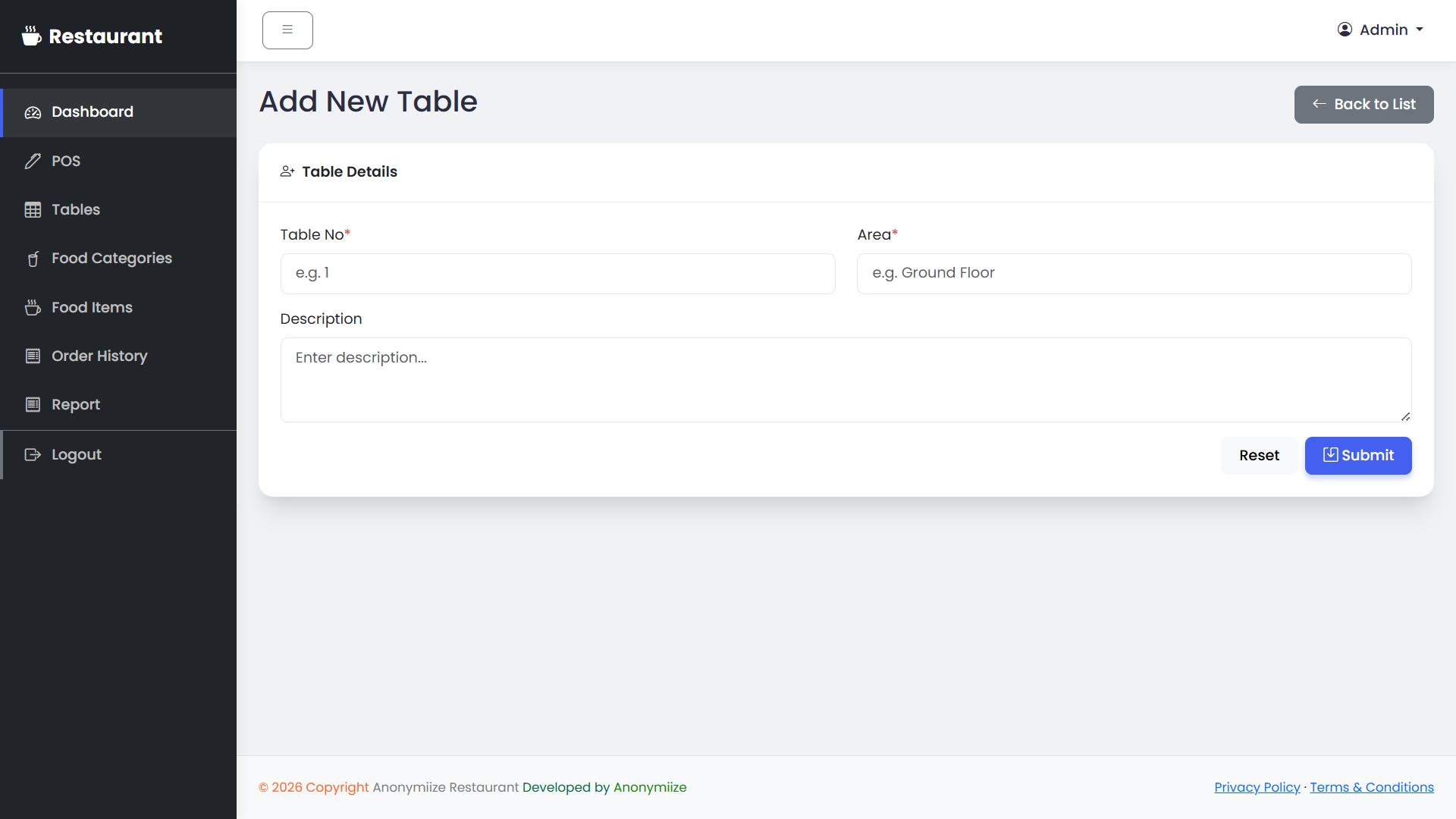Open Food Categories in the sidebar
1456x819 pixels.
tap(118, 259)
